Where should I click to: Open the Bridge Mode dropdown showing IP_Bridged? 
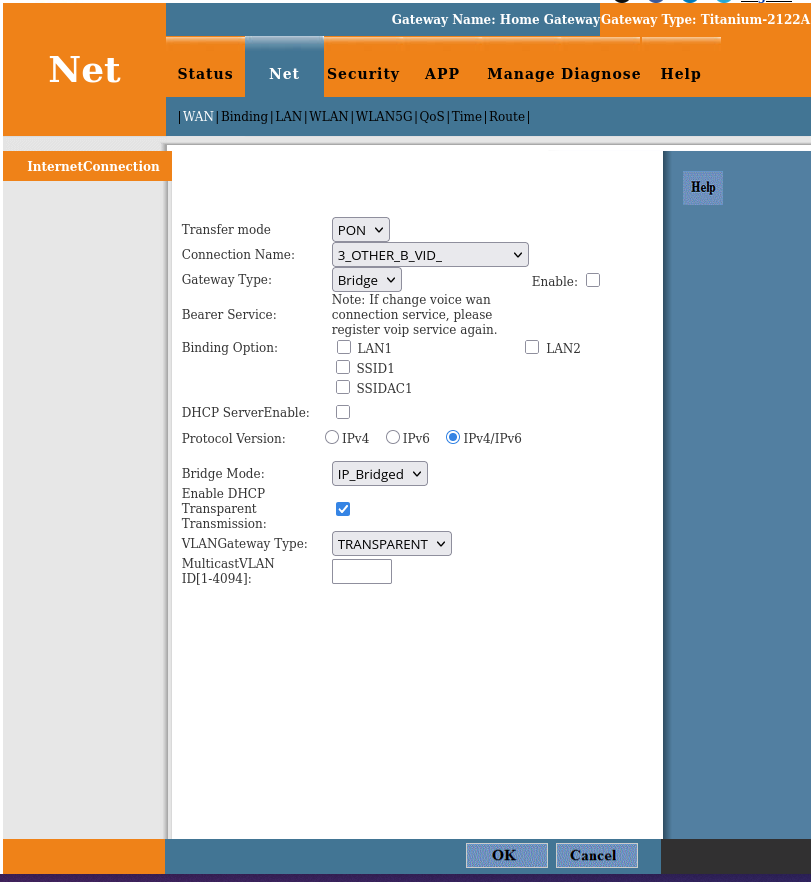(x=379, y=473)
